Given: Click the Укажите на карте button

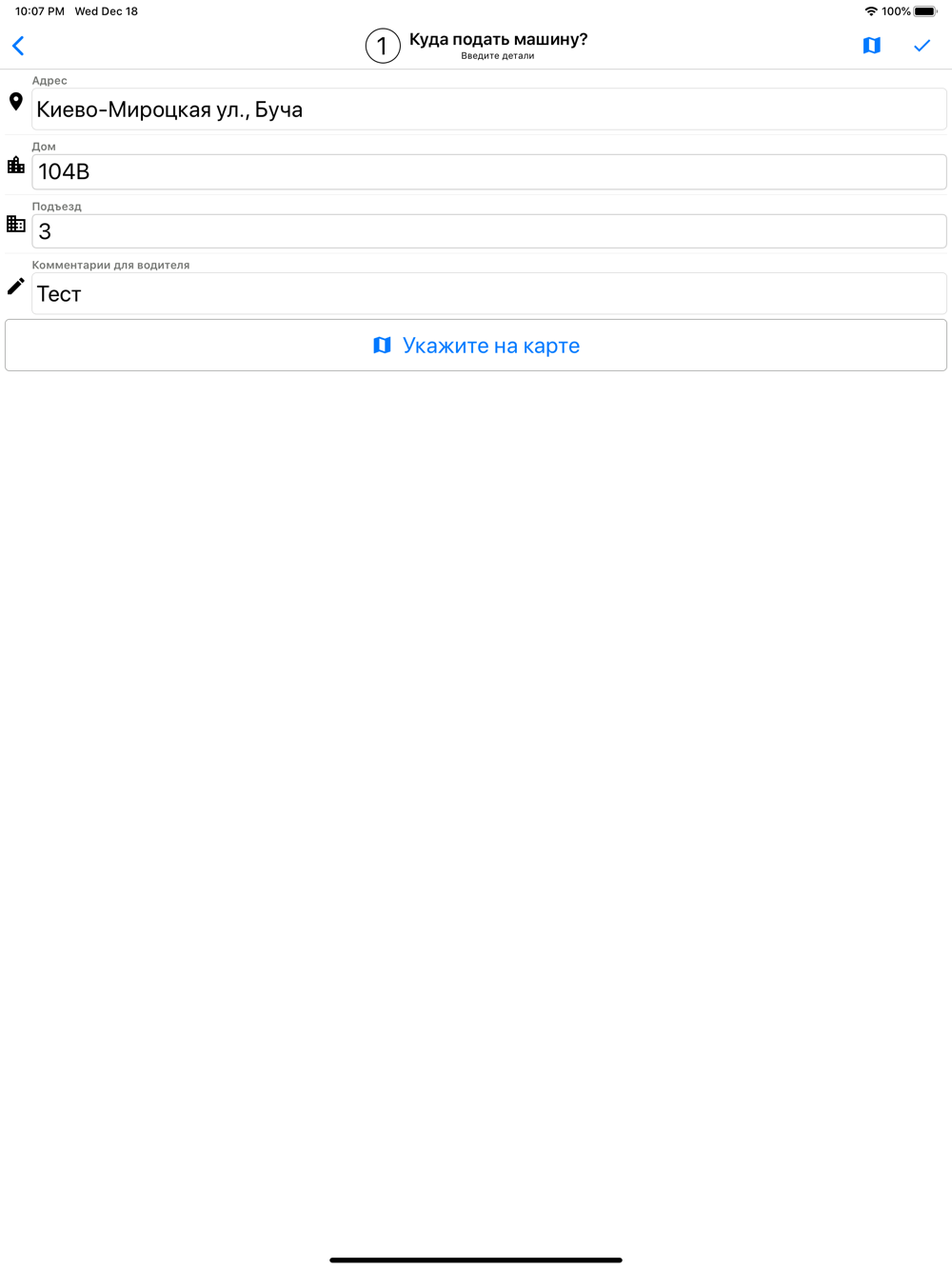Looking at the screenshot, I should (476, 345).
